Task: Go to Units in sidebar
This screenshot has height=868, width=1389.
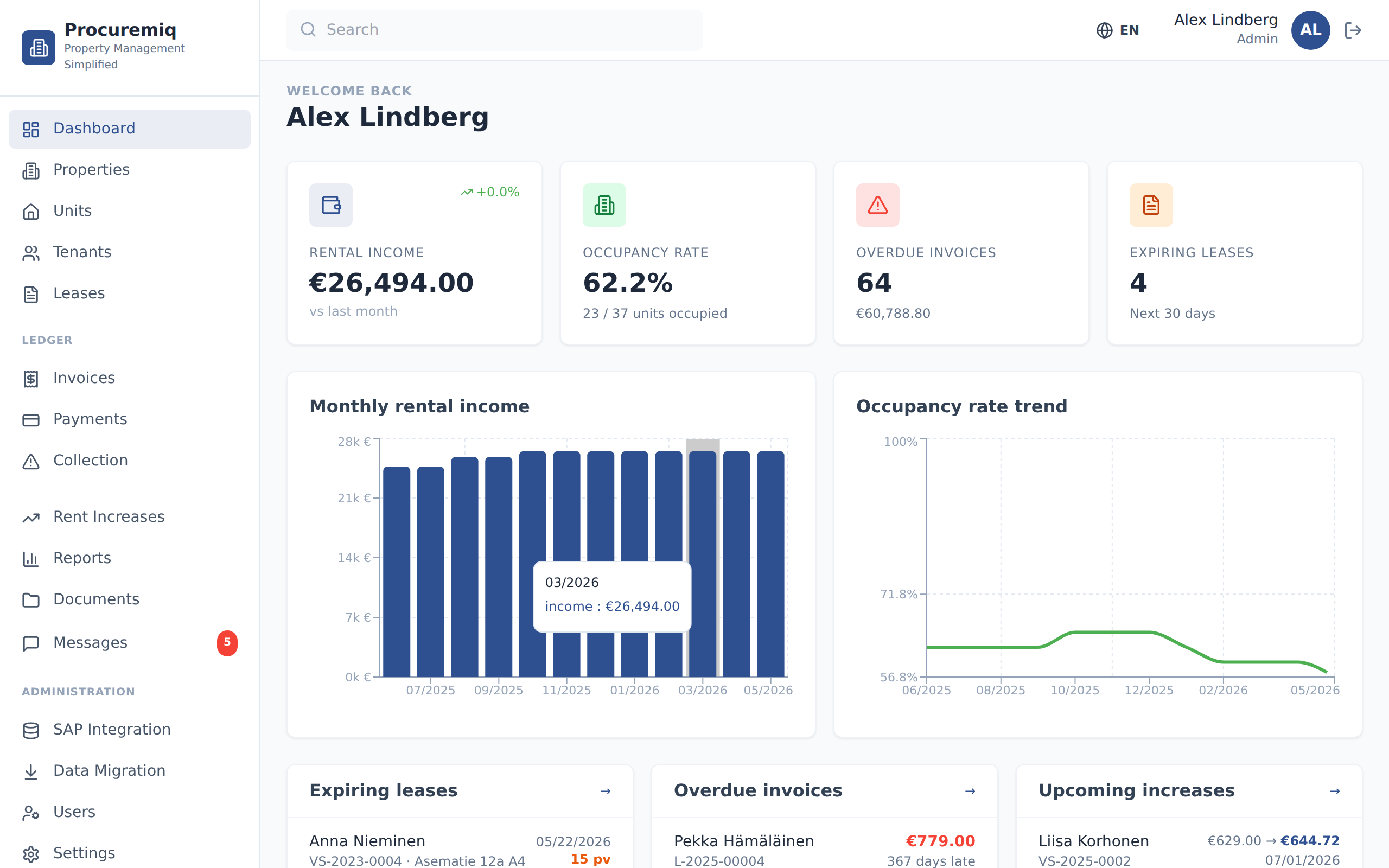Action: pos(130,211)
